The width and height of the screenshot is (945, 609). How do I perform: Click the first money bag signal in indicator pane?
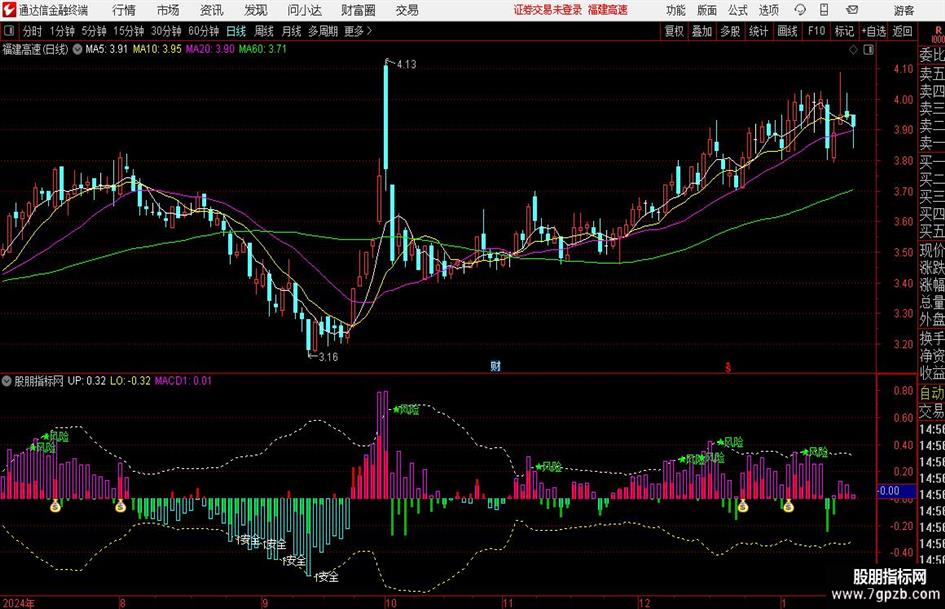[55, 506]
